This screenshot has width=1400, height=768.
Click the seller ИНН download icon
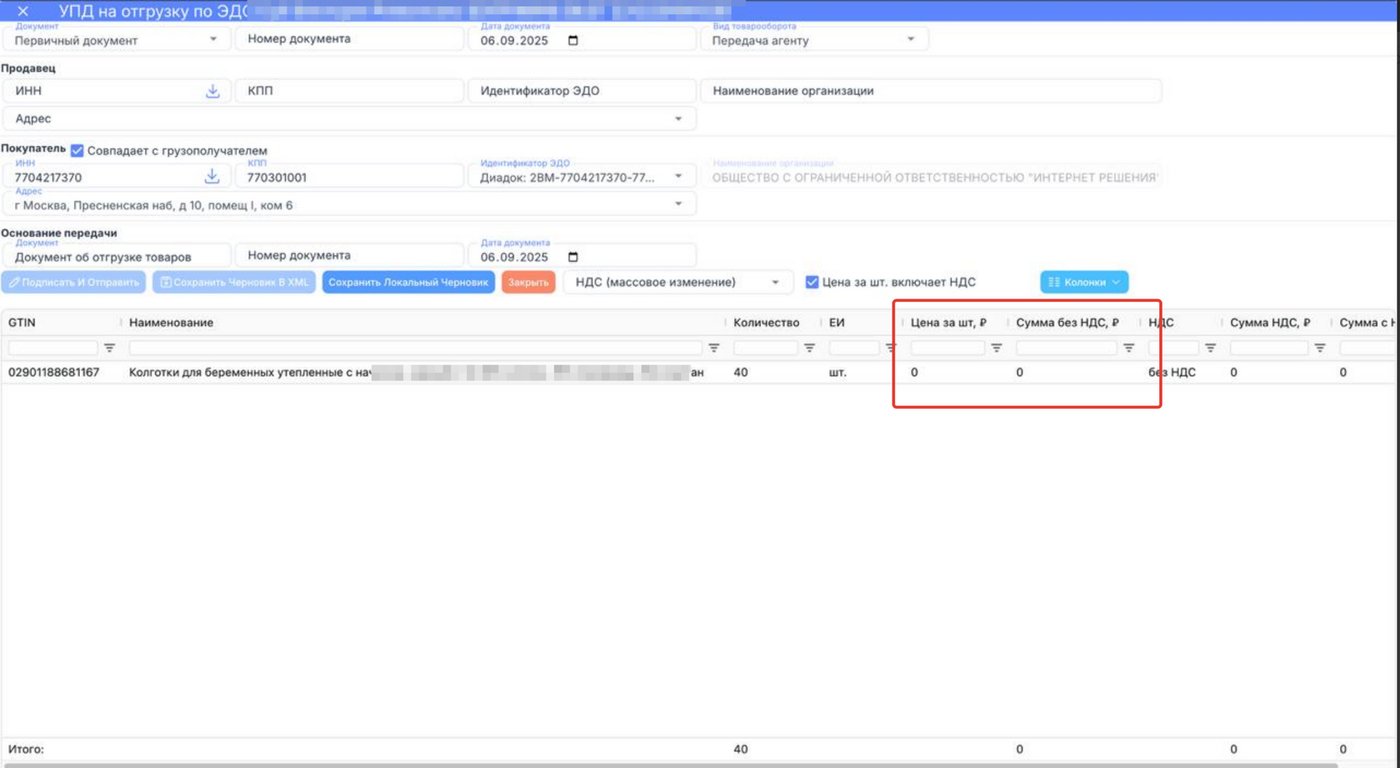pos(212,91)
